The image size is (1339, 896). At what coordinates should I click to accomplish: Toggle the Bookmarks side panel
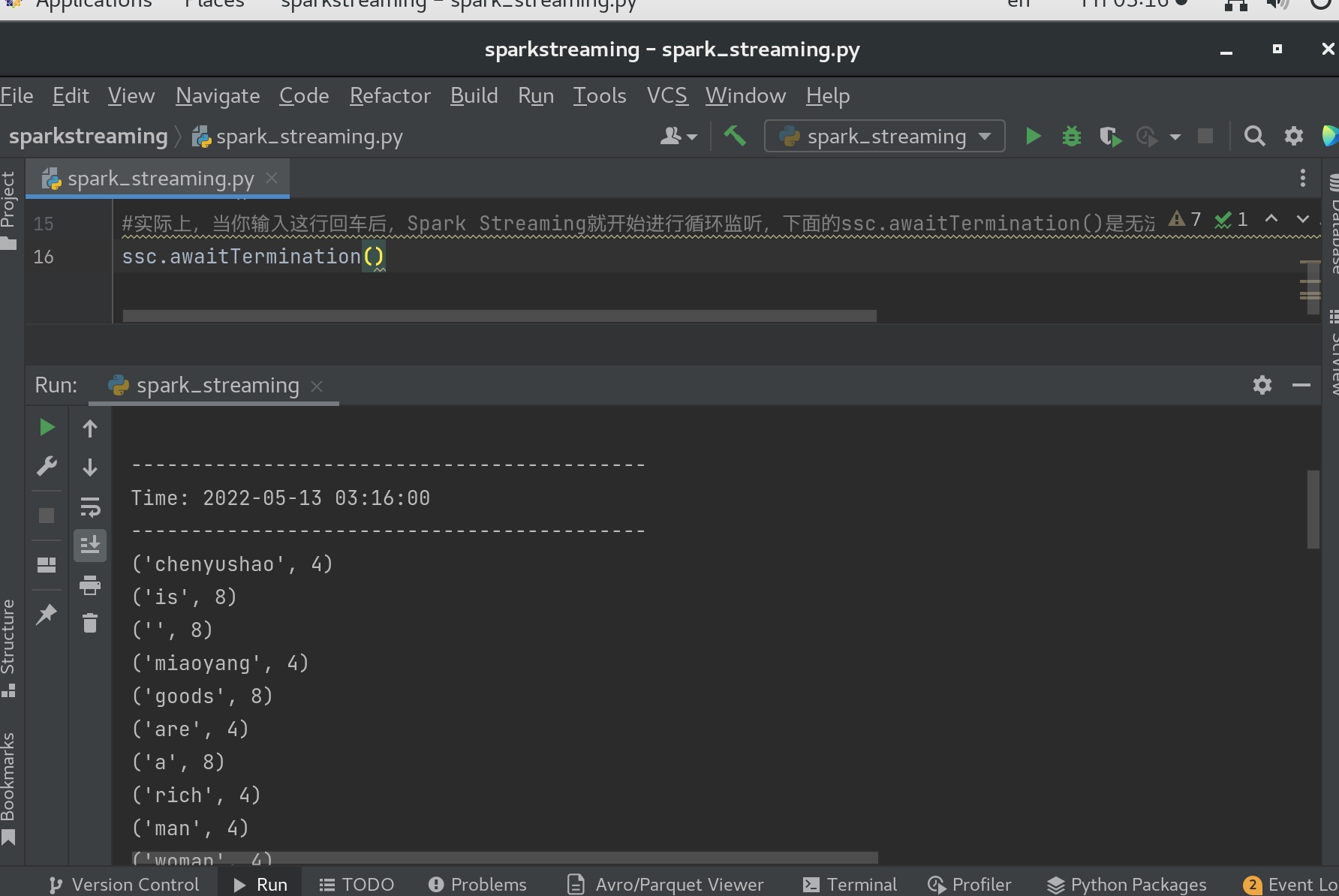point(8,788)
